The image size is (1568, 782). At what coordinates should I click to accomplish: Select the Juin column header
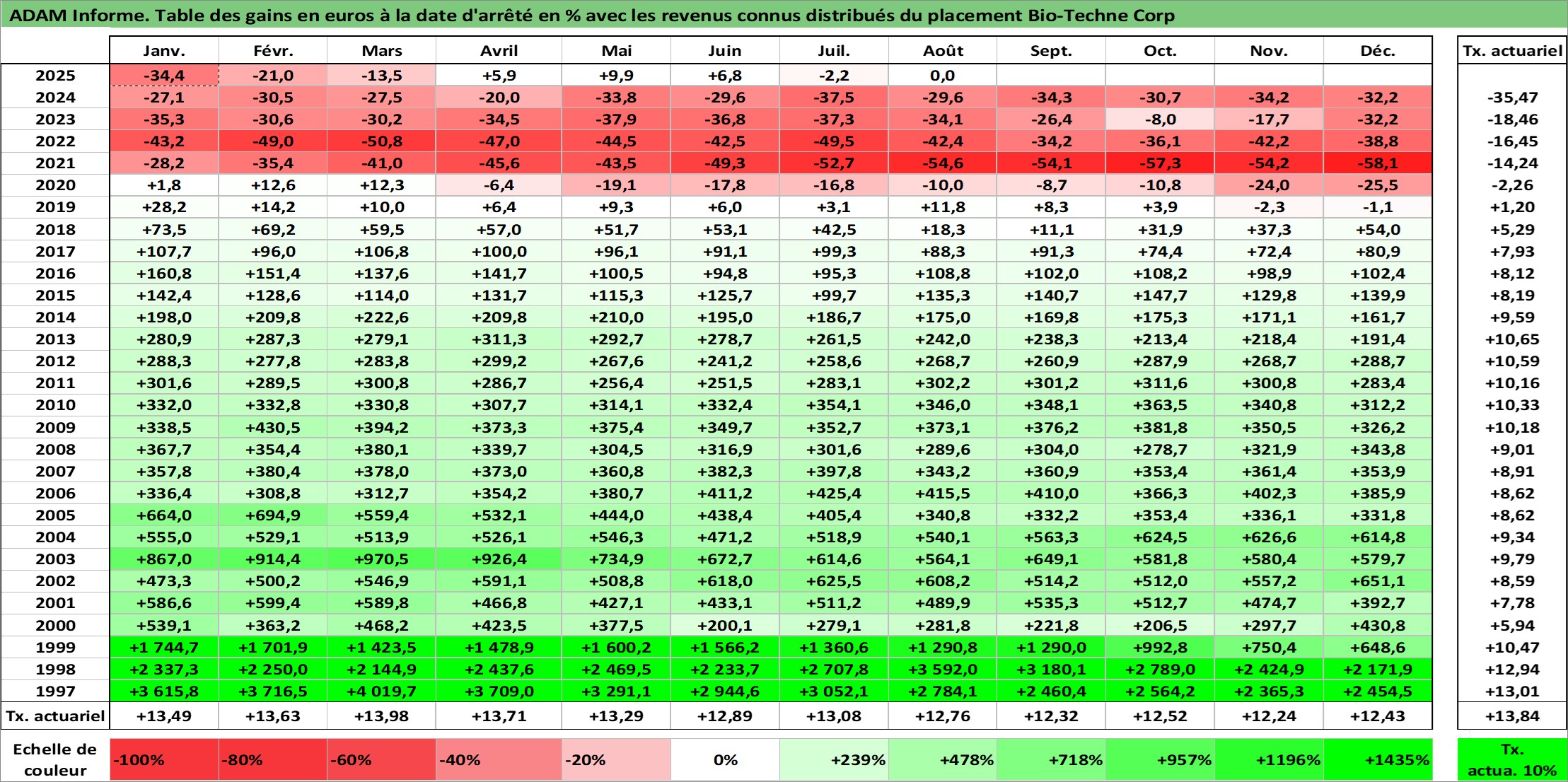[725, 51]
